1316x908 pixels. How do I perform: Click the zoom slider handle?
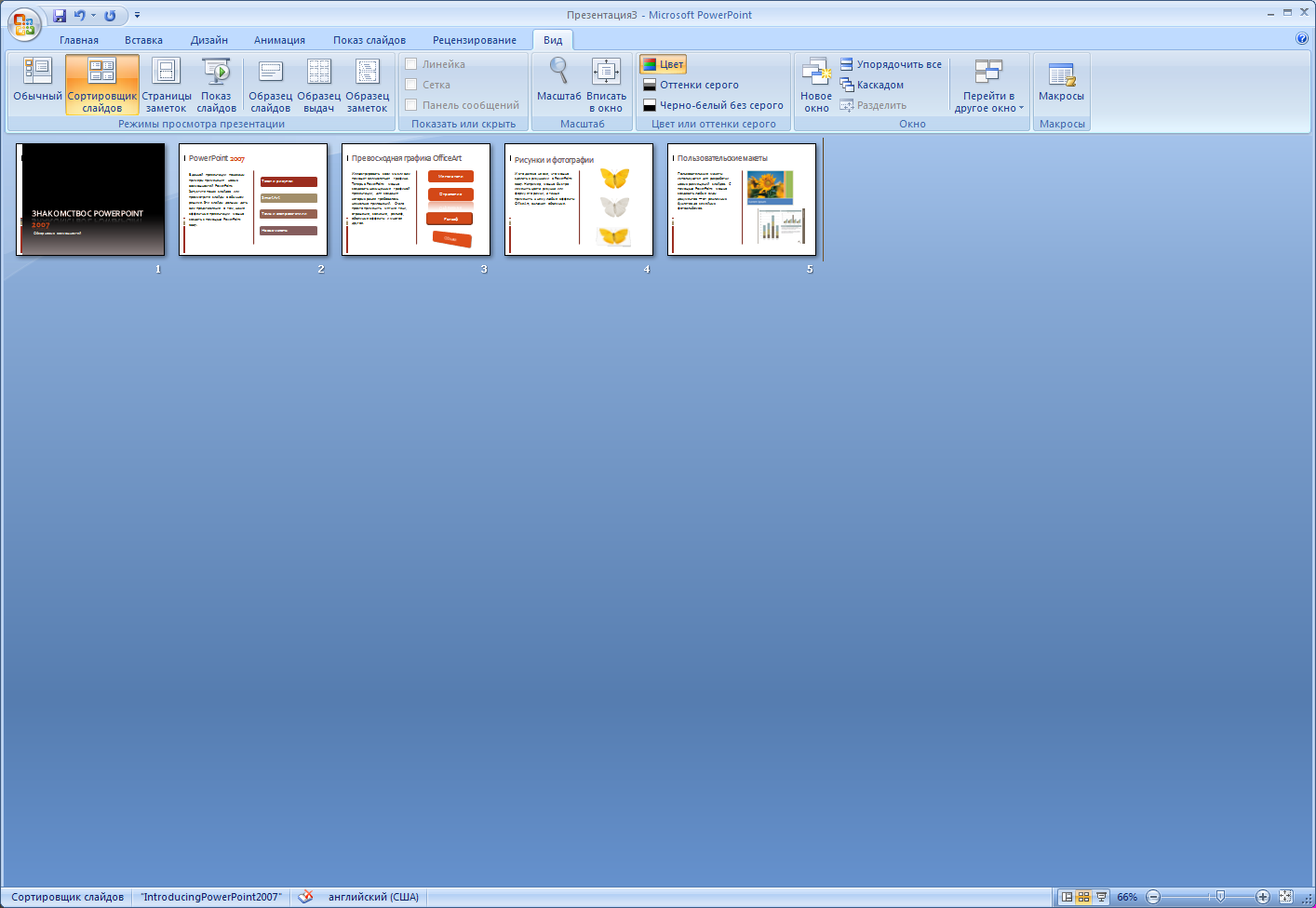pos(1220,897)
